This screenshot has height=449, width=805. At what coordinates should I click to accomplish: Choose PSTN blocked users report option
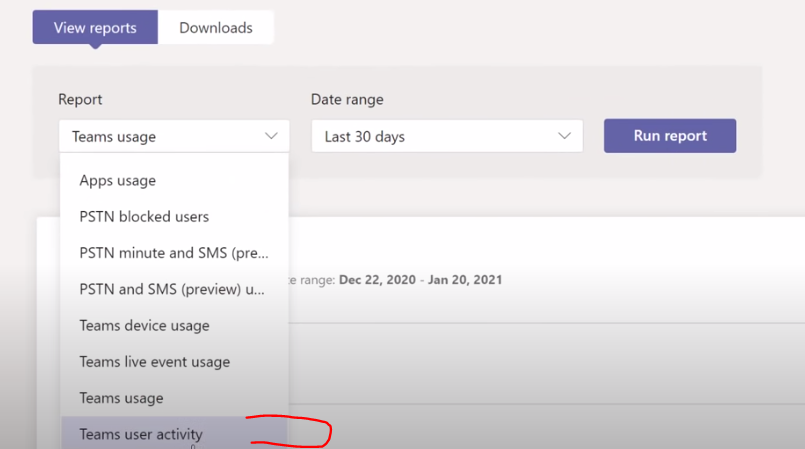pyautogui.click(x=174, y=217)
